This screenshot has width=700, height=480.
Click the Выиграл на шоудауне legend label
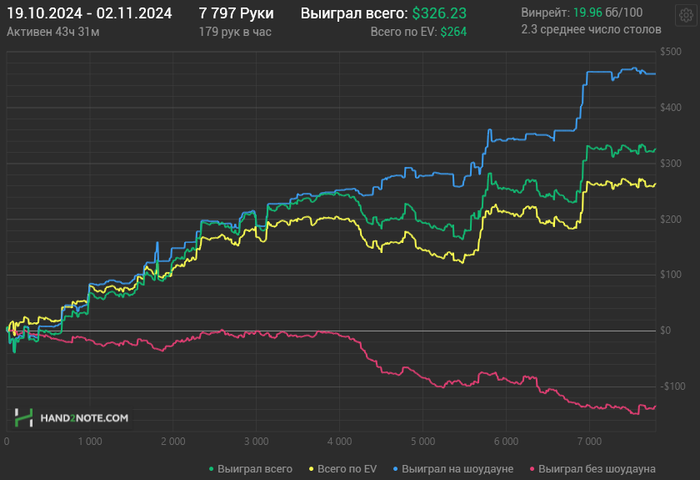coord(458,469)
